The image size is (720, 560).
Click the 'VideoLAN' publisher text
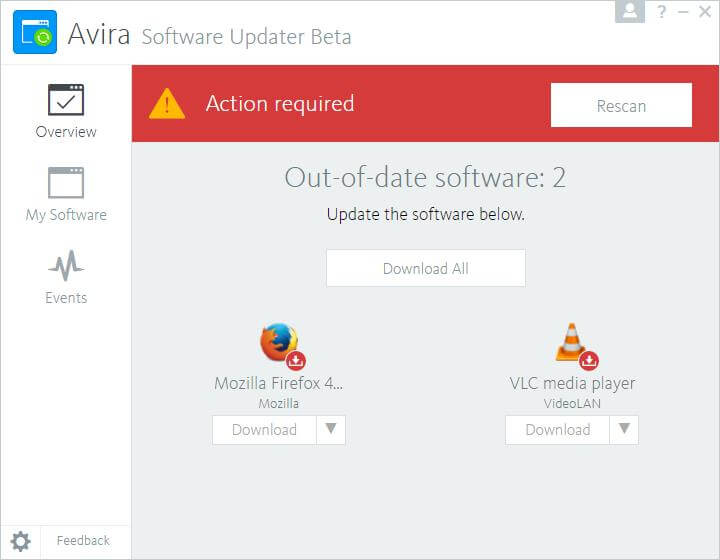point(572,404)
